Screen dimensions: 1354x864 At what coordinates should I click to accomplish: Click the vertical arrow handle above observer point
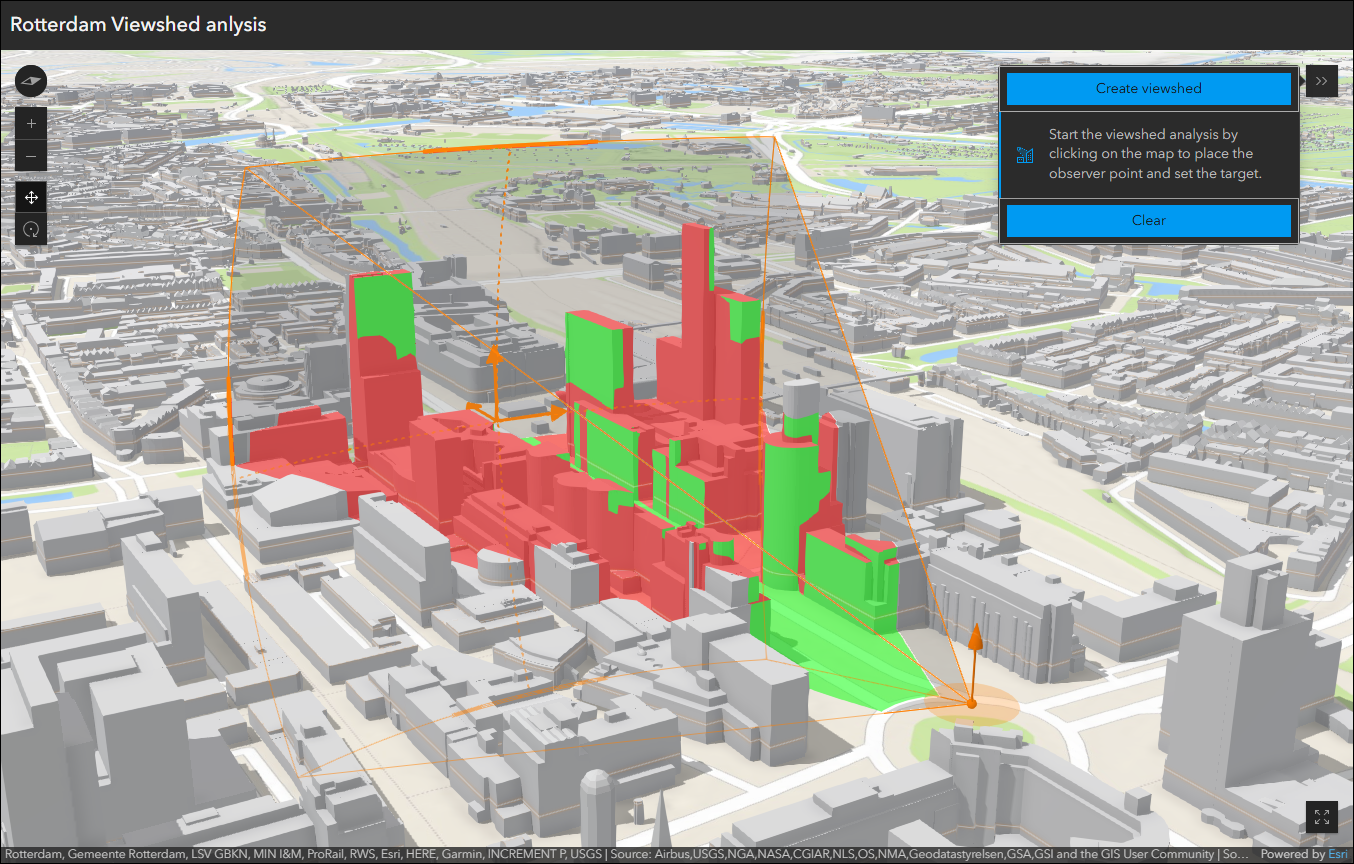975,639
